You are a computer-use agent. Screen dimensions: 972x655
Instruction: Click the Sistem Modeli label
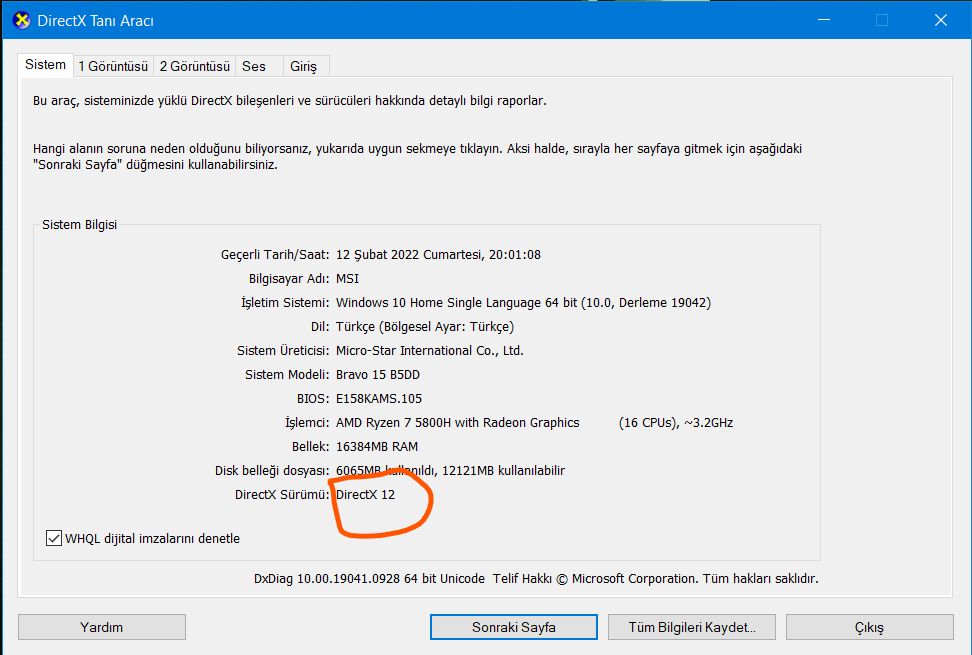(x=287, y=375)
